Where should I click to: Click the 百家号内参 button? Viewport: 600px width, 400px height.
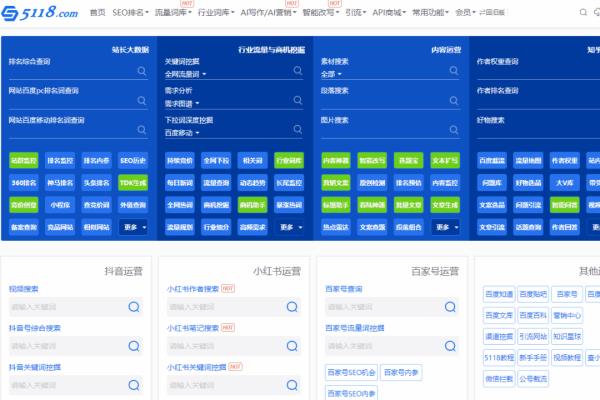(x=401, y=372)
